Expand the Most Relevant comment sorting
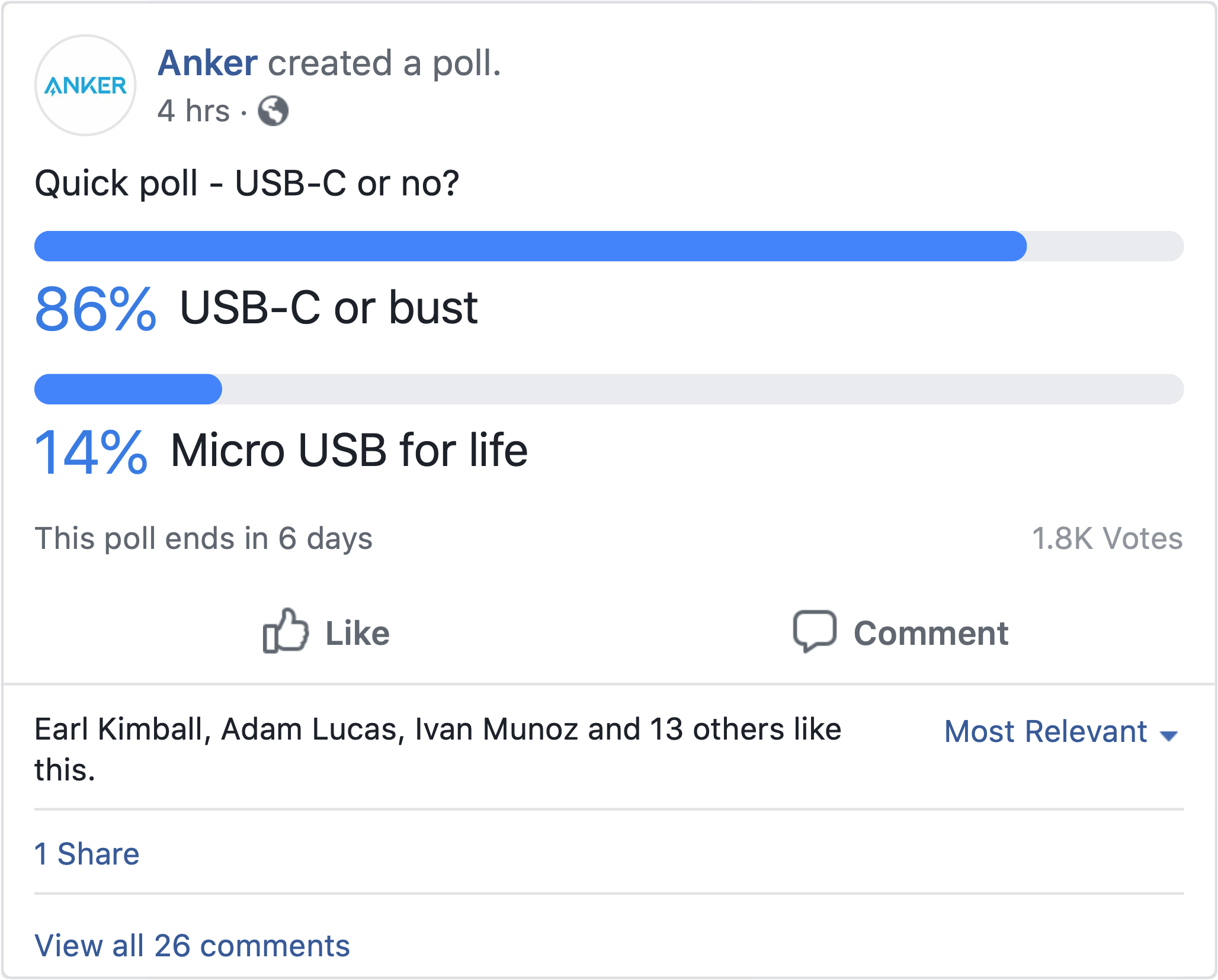 point(1061,731)
